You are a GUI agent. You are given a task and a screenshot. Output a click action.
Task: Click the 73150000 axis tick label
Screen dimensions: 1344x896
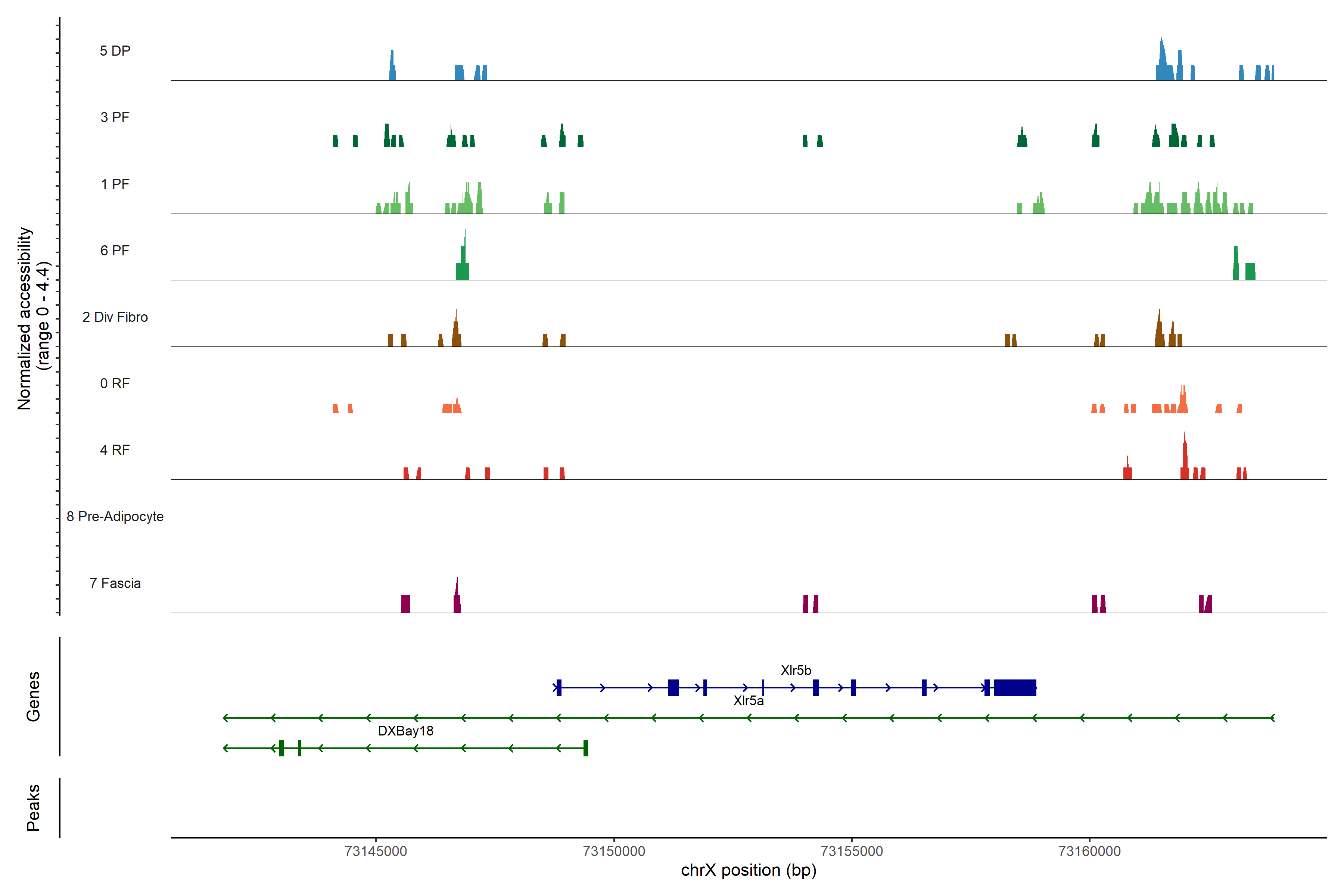click(x=614, y=851)
